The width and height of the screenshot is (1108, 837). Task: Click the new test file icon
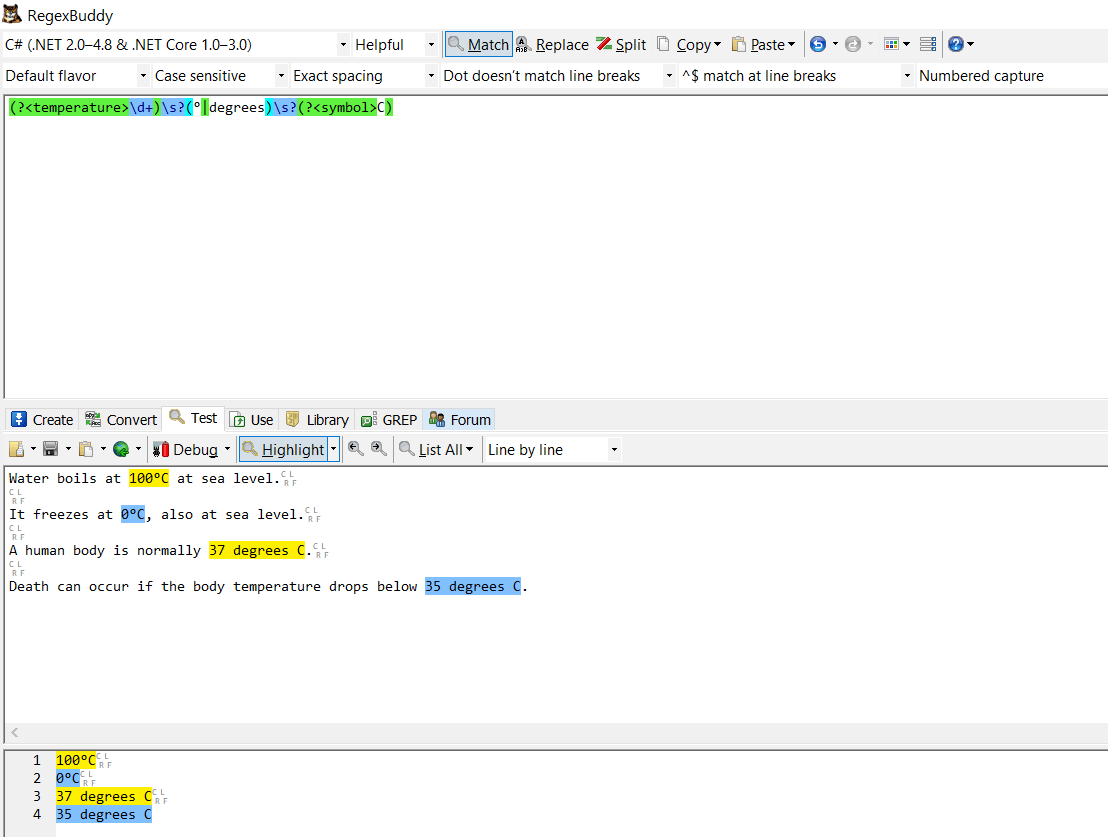pyautogui.click(x=17, y=449)
